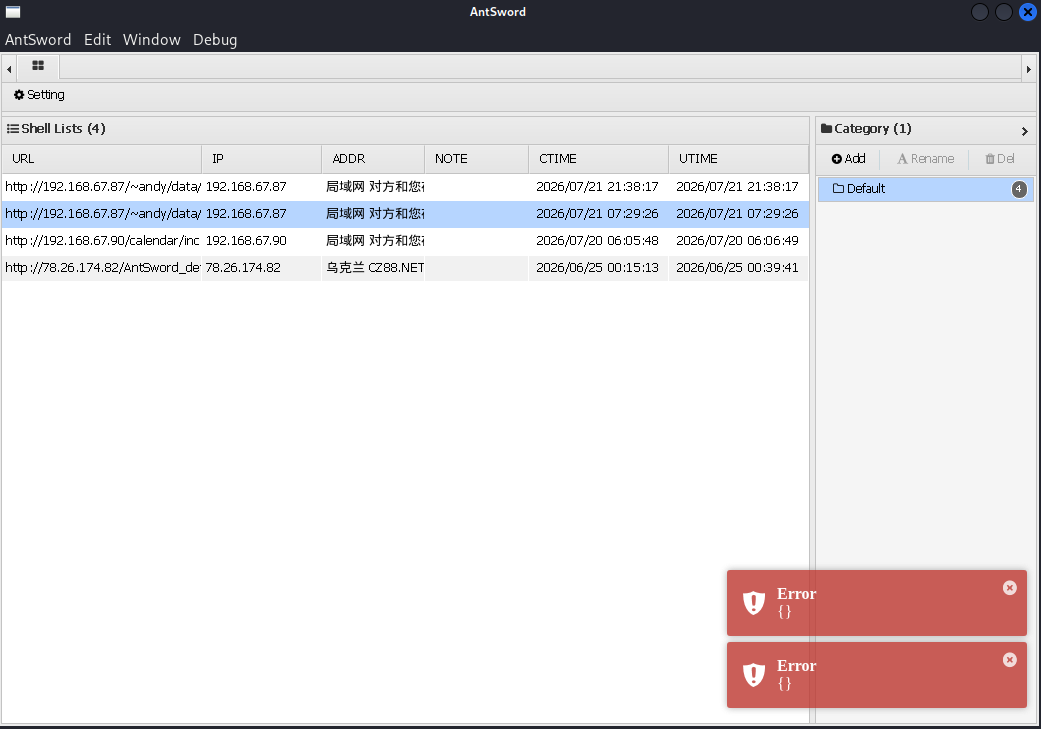
Task: Select the 192.168.67.90/calendar shell URL
Action: point(102,240)
